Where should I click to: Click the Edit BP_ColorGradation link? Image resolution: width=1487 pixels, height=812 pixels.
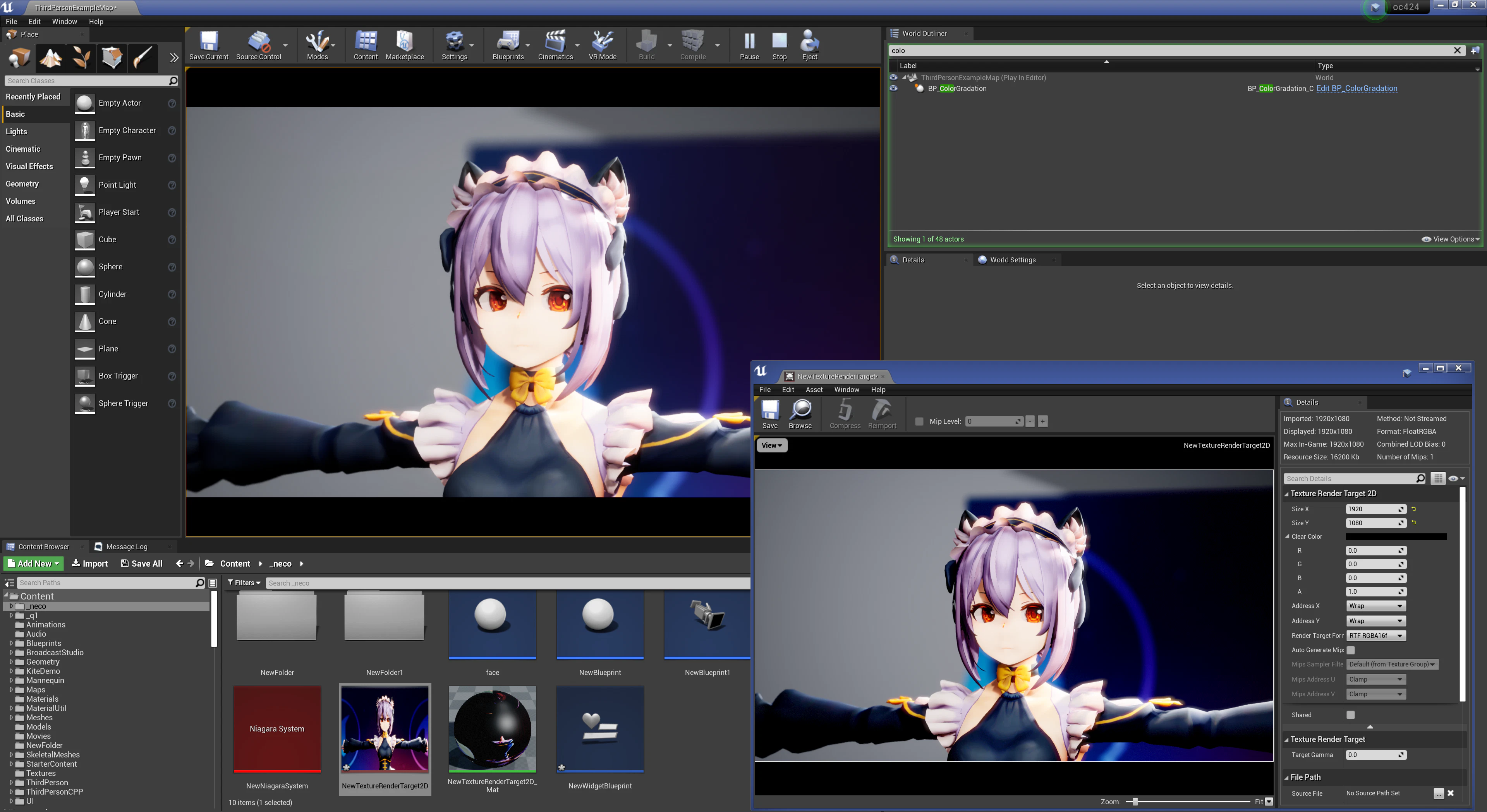tap(1357, 88)
